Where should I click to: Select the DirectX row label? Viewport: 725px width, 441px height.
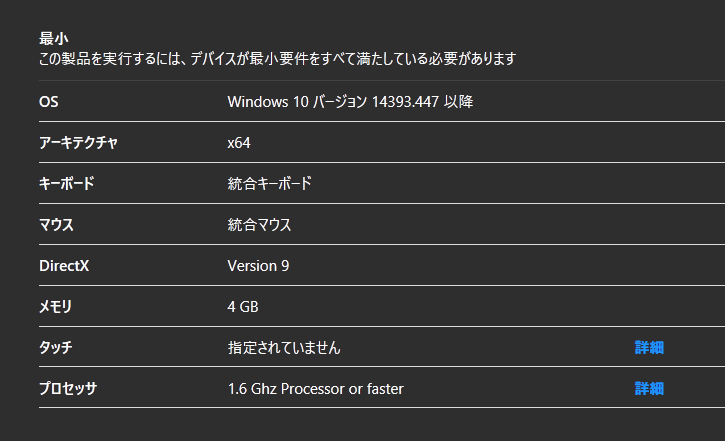(64, 266)
